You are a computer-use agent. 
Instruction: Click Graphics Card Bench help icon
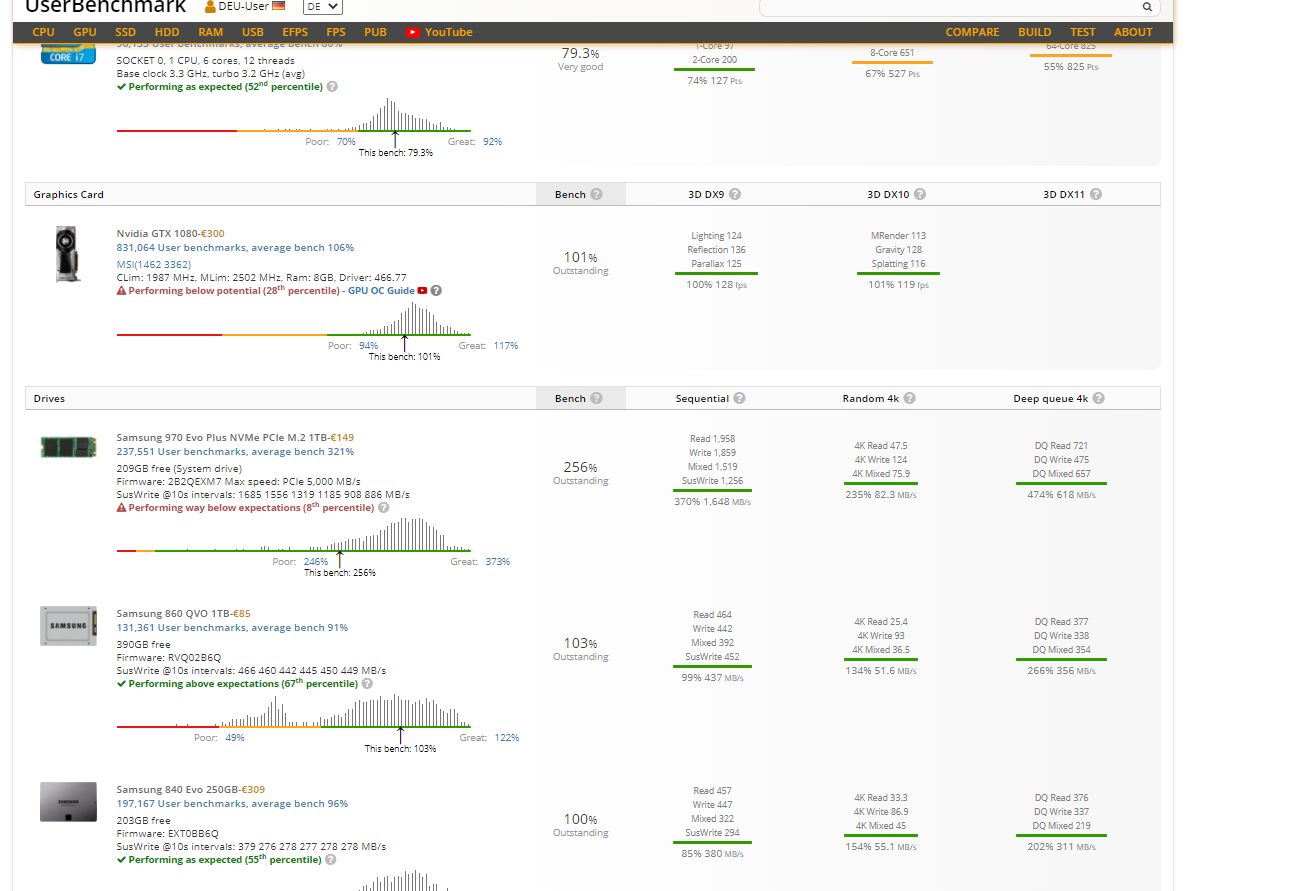click(x=596, y=194)
